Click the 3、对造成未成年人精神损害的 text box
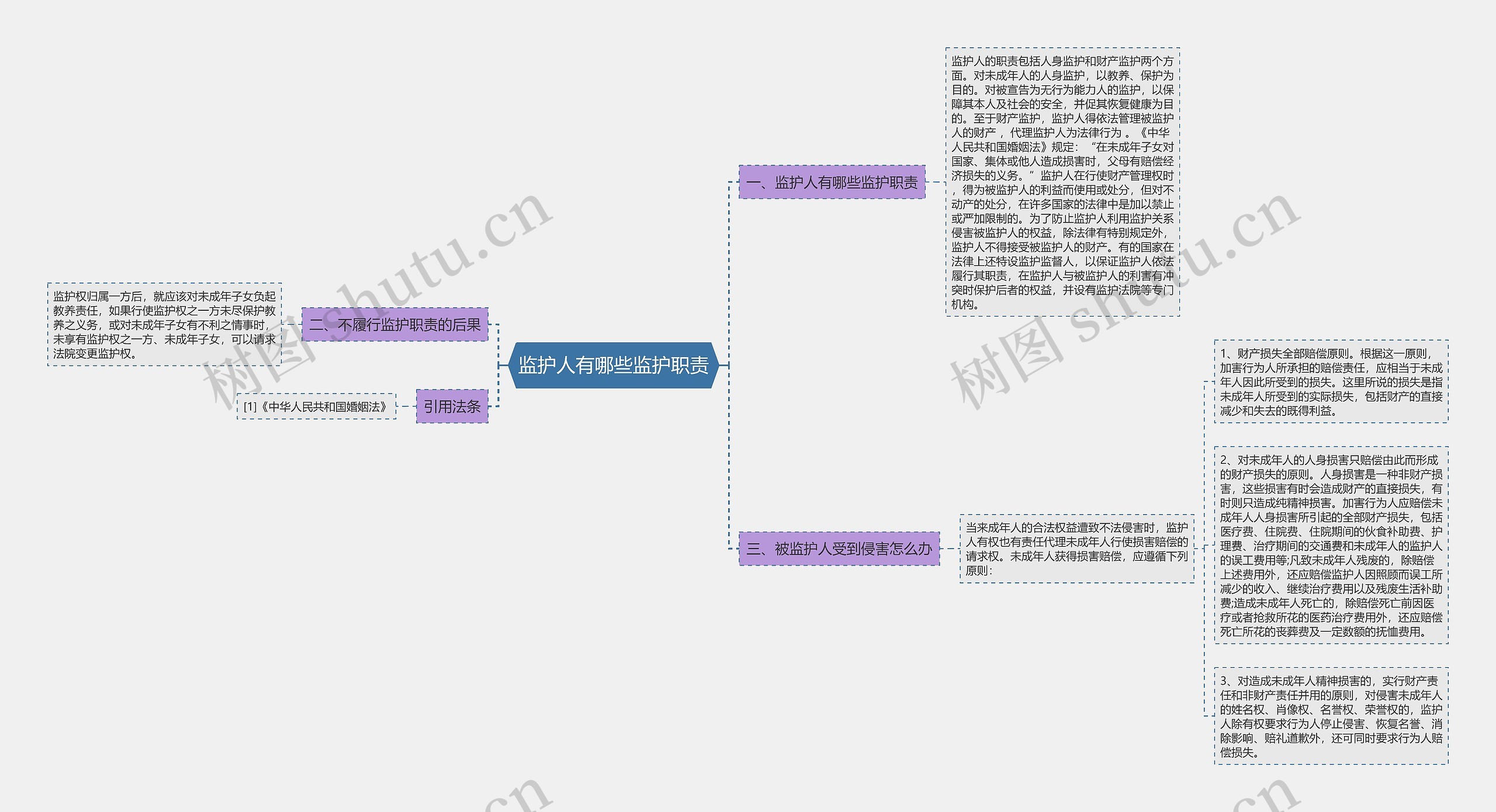Image resolution: width=1496 pixels, height=812 pixels. point(1331,716)
